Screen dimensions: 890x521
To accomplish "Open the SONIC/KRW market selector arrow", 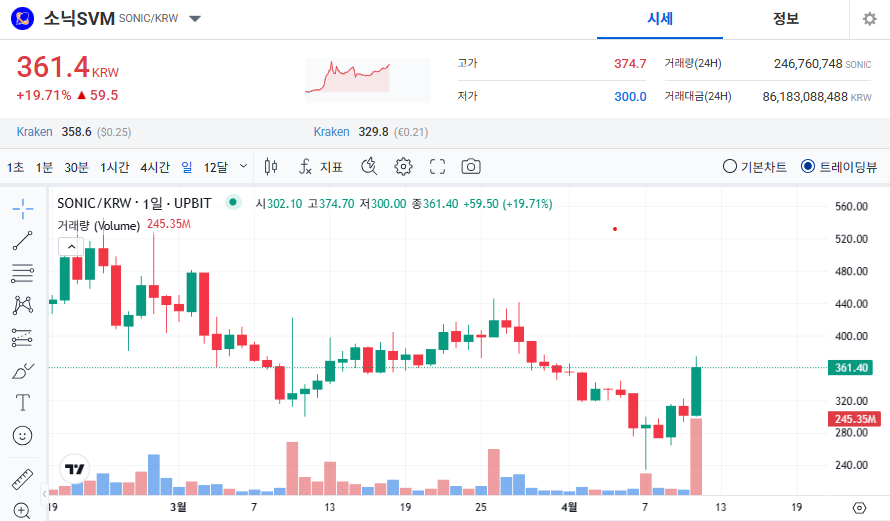I will pyautogui.click(x=195, y=19).
